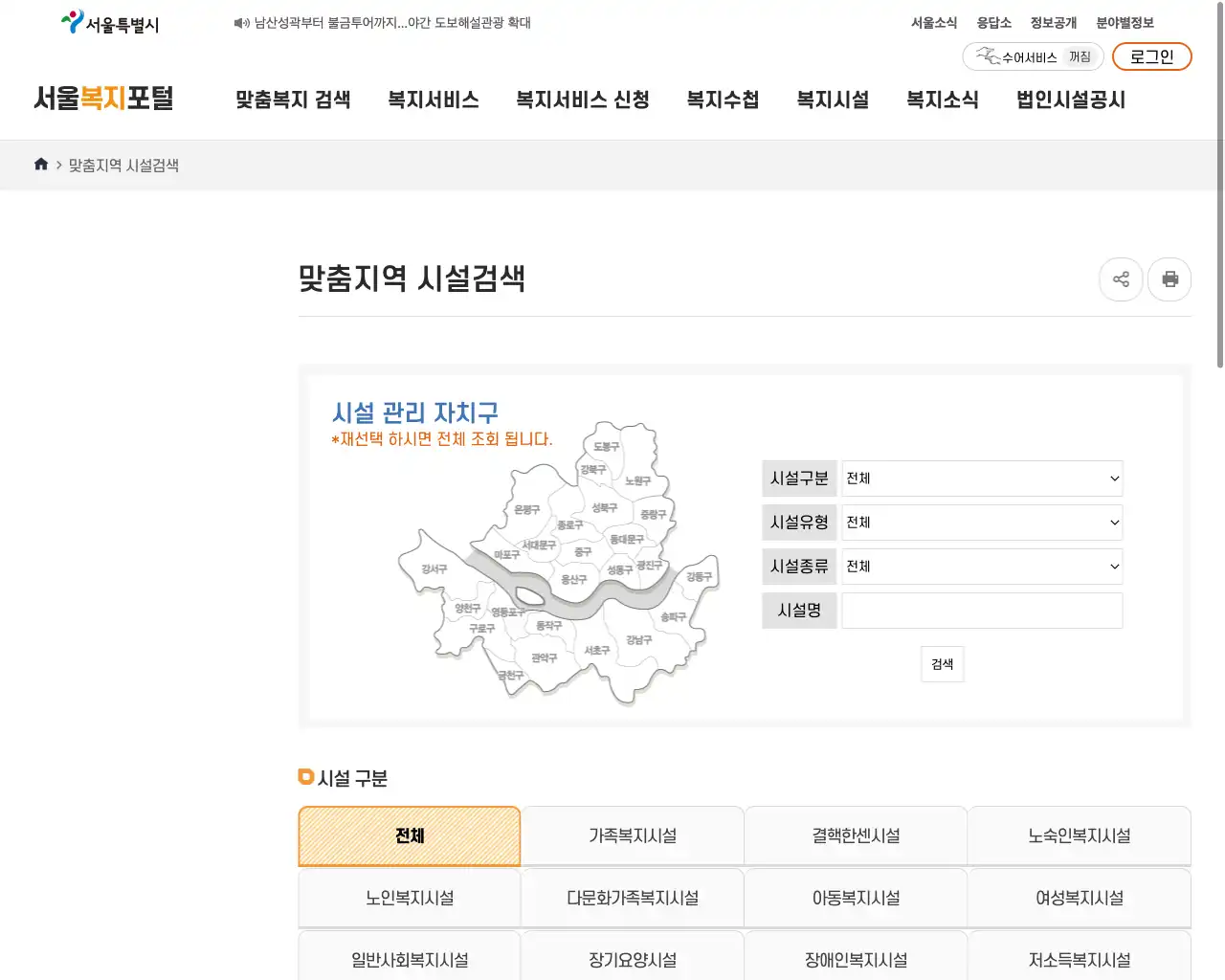1225x980 pixels.
Task: Select 강동구 district on the map
Action: (700, 576)
